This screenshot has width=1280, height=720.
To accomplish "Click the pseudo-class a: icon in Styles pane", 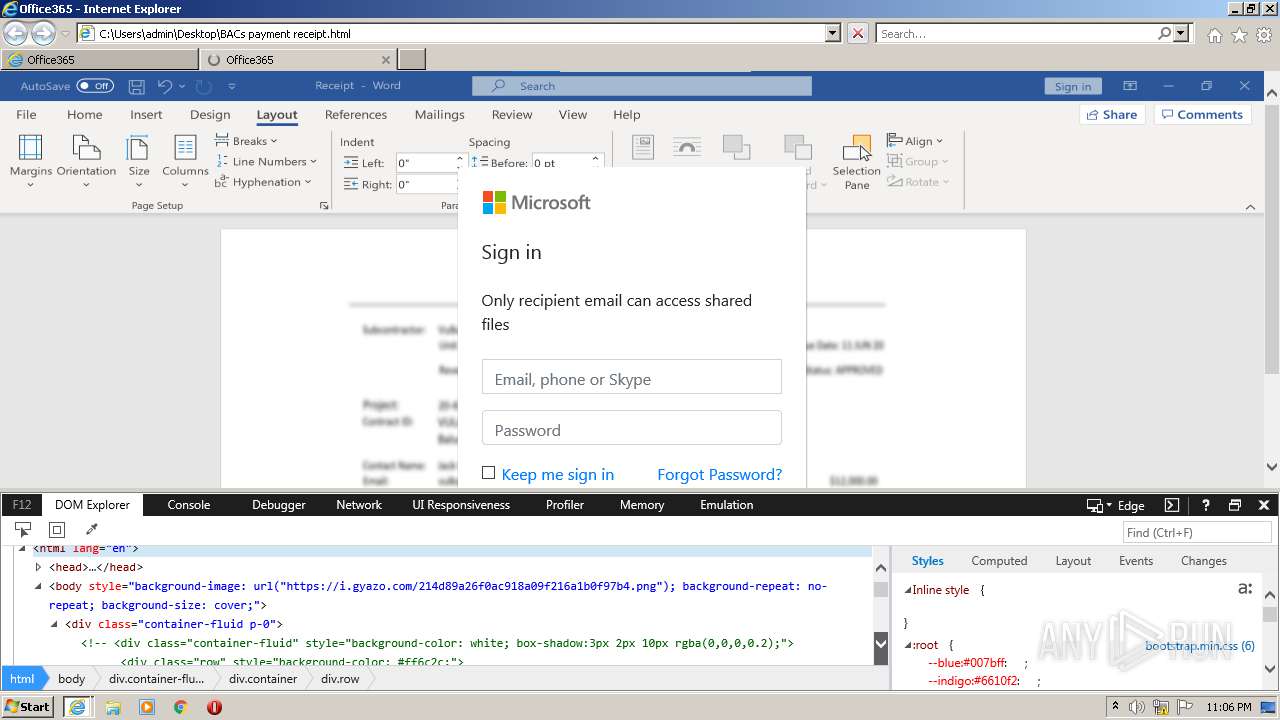I will 1245,589.
